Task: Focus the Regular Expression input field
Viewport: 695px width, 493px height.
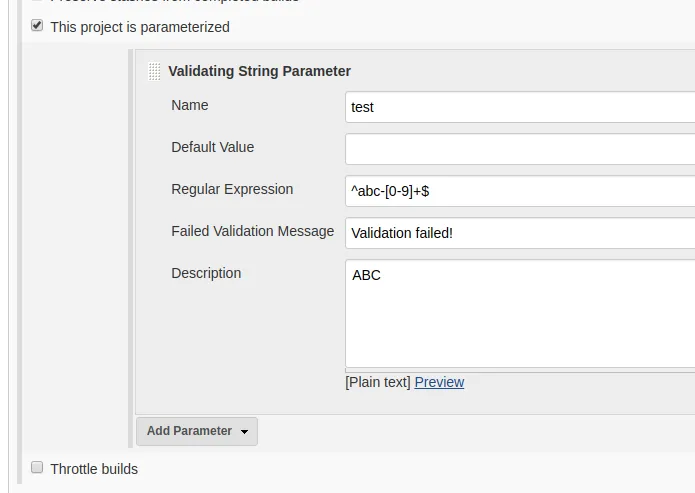Action: (520, 191)
